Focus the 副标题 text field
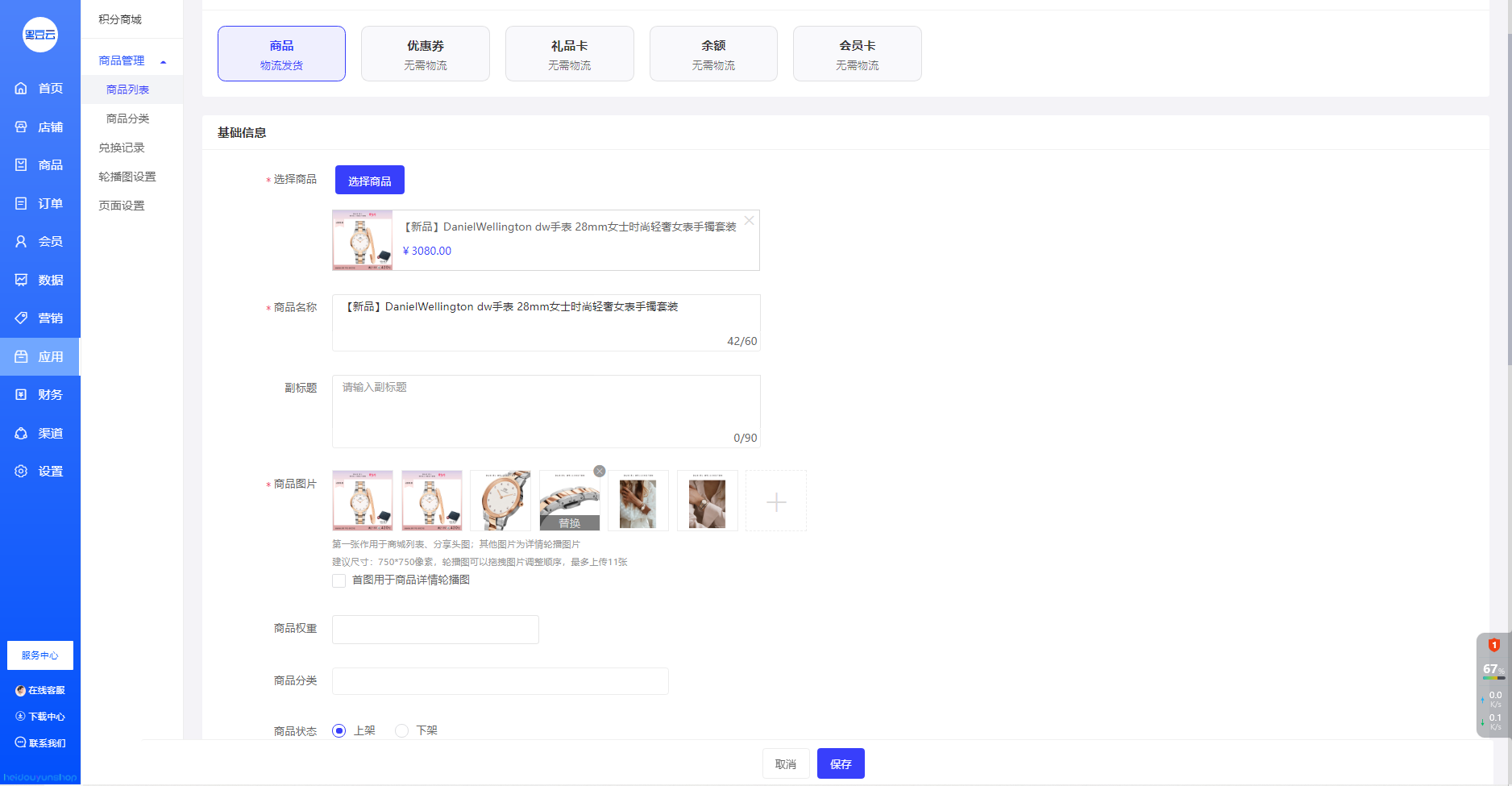The image size is (1512, 786). tap(546, 411)
